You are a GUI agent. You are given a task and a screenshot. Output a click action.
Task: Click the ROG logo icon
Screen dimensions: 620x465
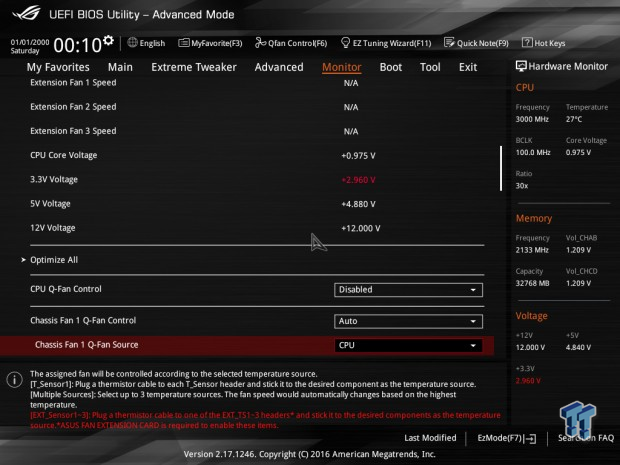point(26,13)
